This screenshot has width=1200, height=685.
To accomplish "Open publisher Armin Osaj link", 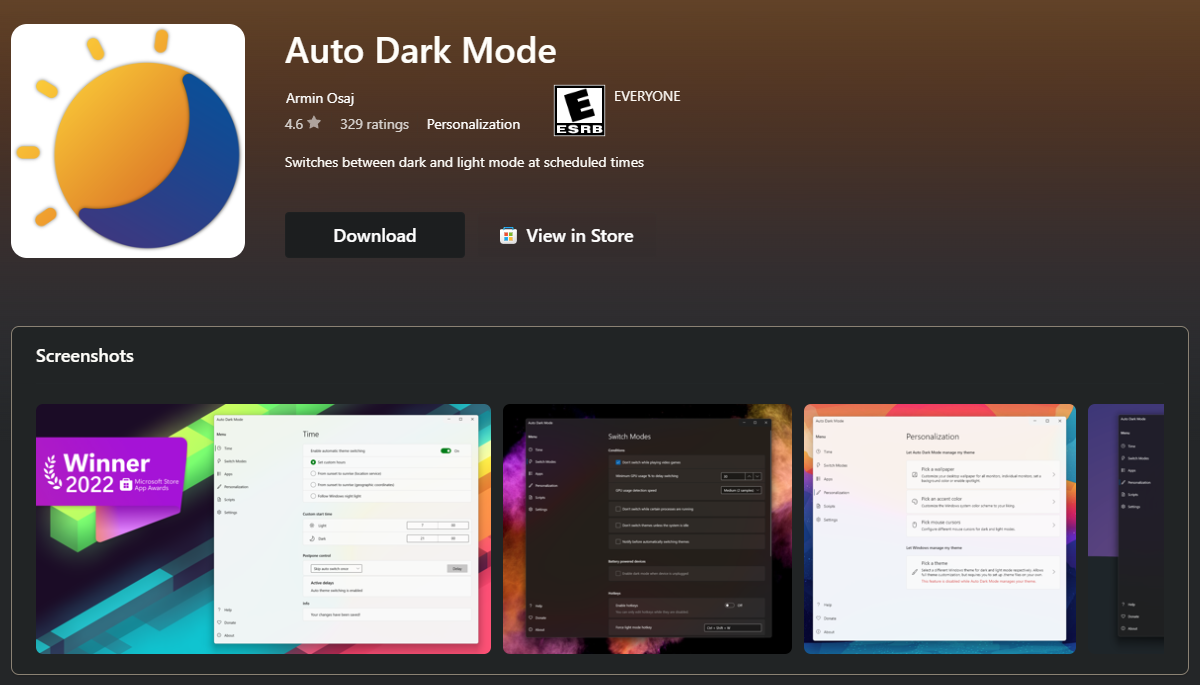I will 320,98.
